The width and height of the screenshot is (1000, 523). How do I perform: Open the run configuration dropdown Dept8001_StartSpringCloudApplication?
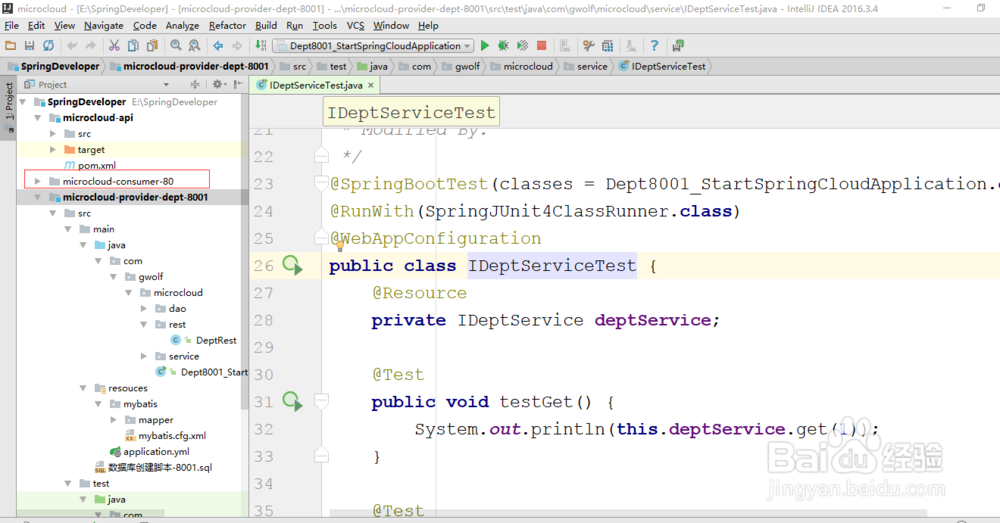coord(373,46)
